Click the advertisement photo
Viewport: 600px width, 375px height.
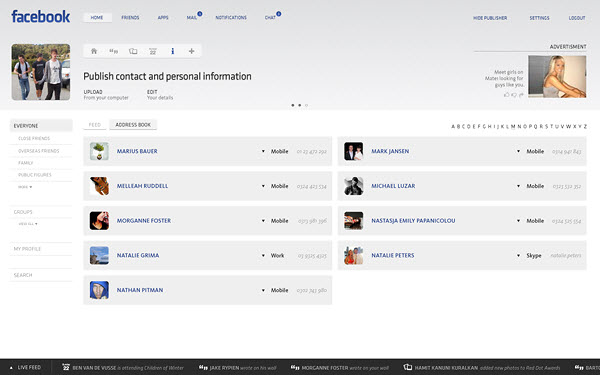557,77
